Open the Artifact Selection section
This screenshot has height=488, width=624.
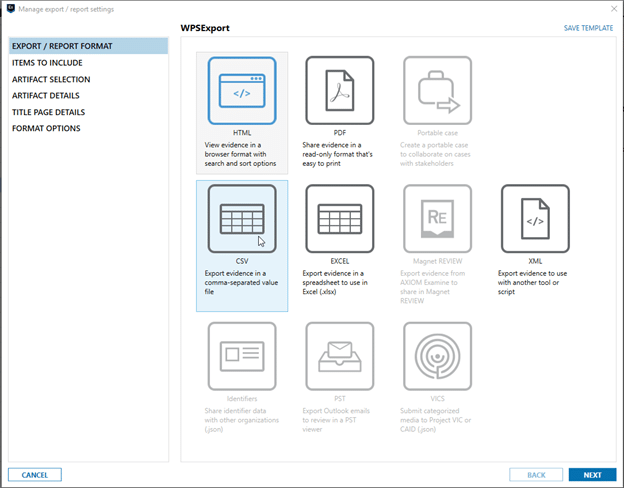coord(88,79)
